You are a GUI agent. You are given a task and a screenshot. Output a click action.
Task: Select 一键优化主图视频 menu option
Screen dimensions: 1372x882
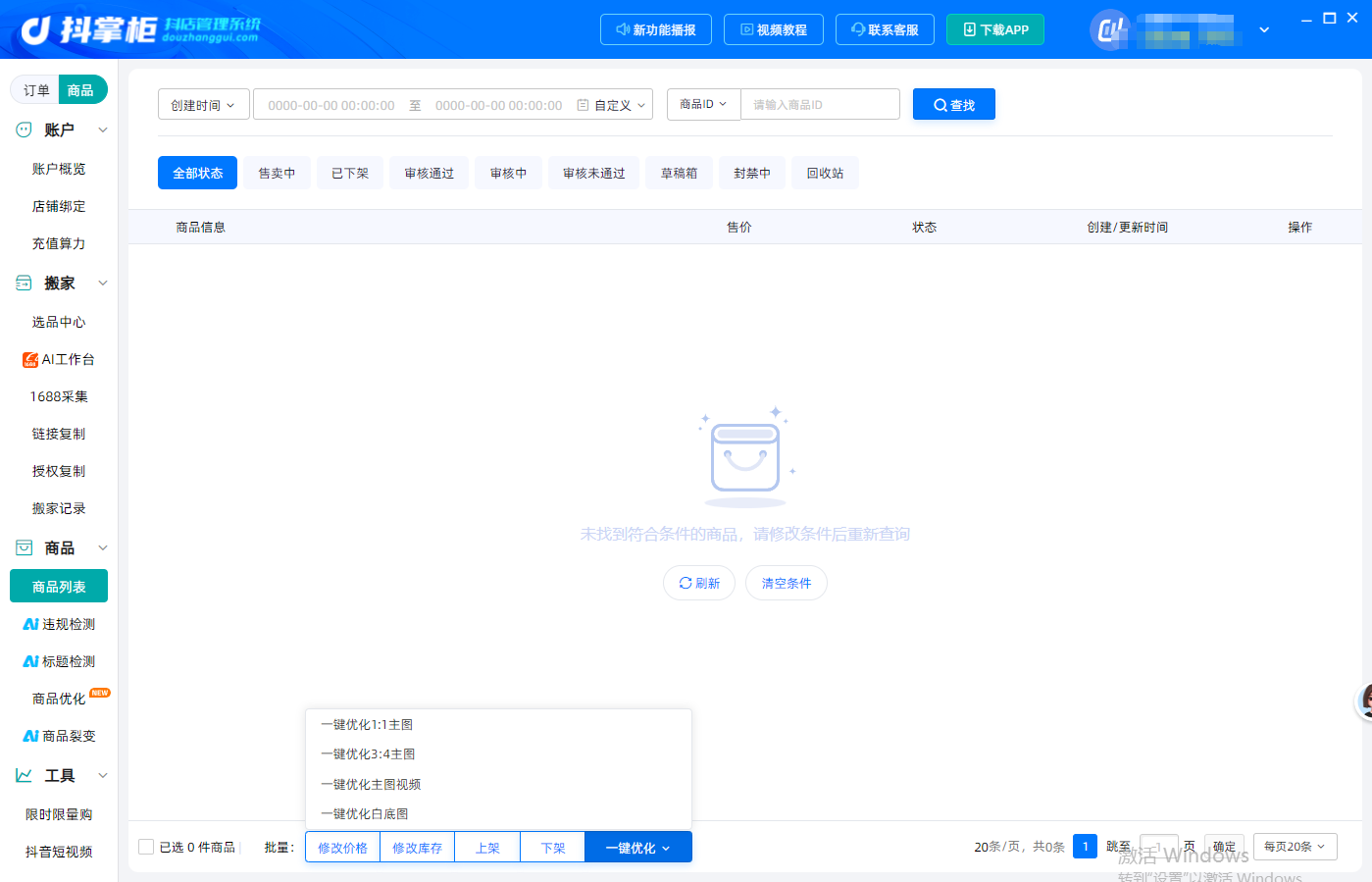tap(498, 784)
